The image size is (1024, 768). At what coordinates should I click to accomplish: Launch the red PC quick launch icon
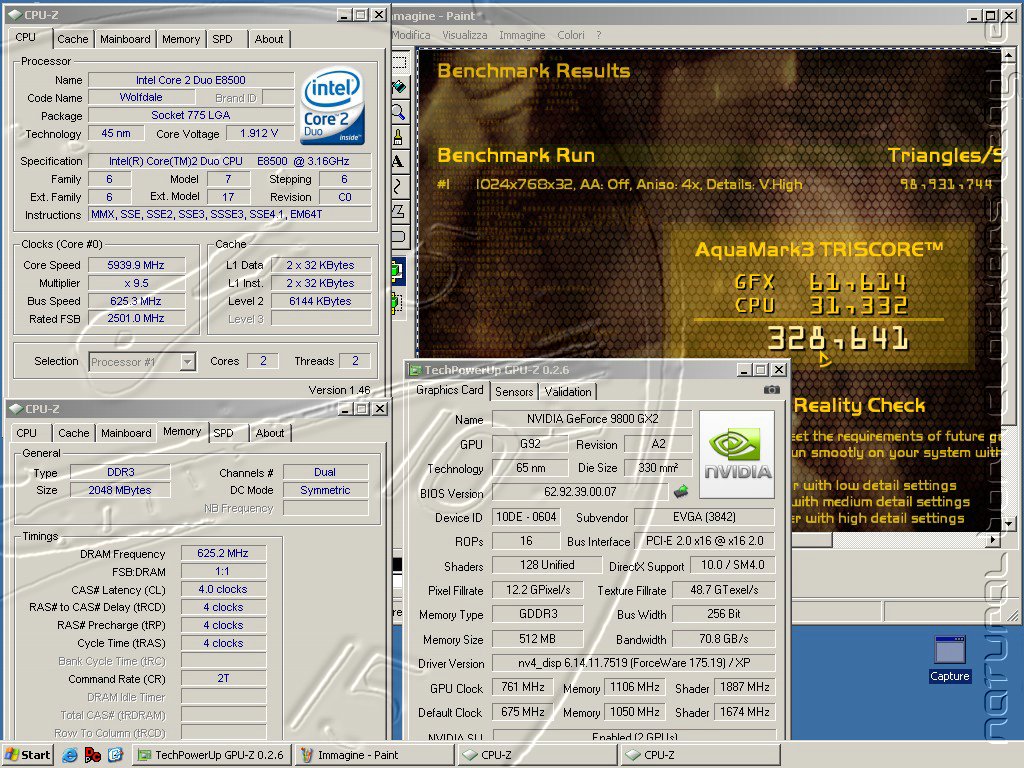click(x=93, y=755)
